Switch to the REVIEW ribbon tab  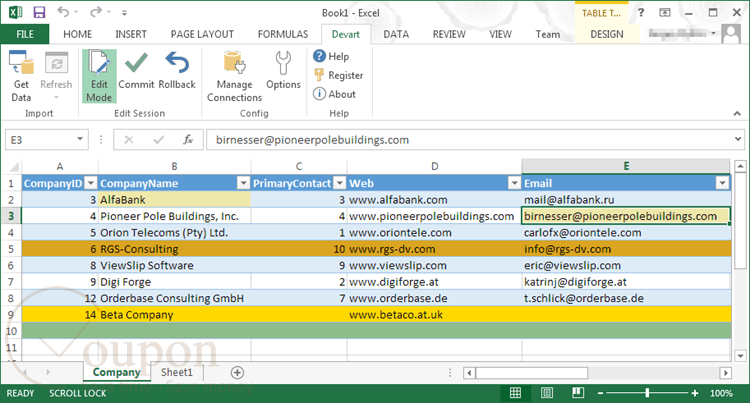(449, 34)
